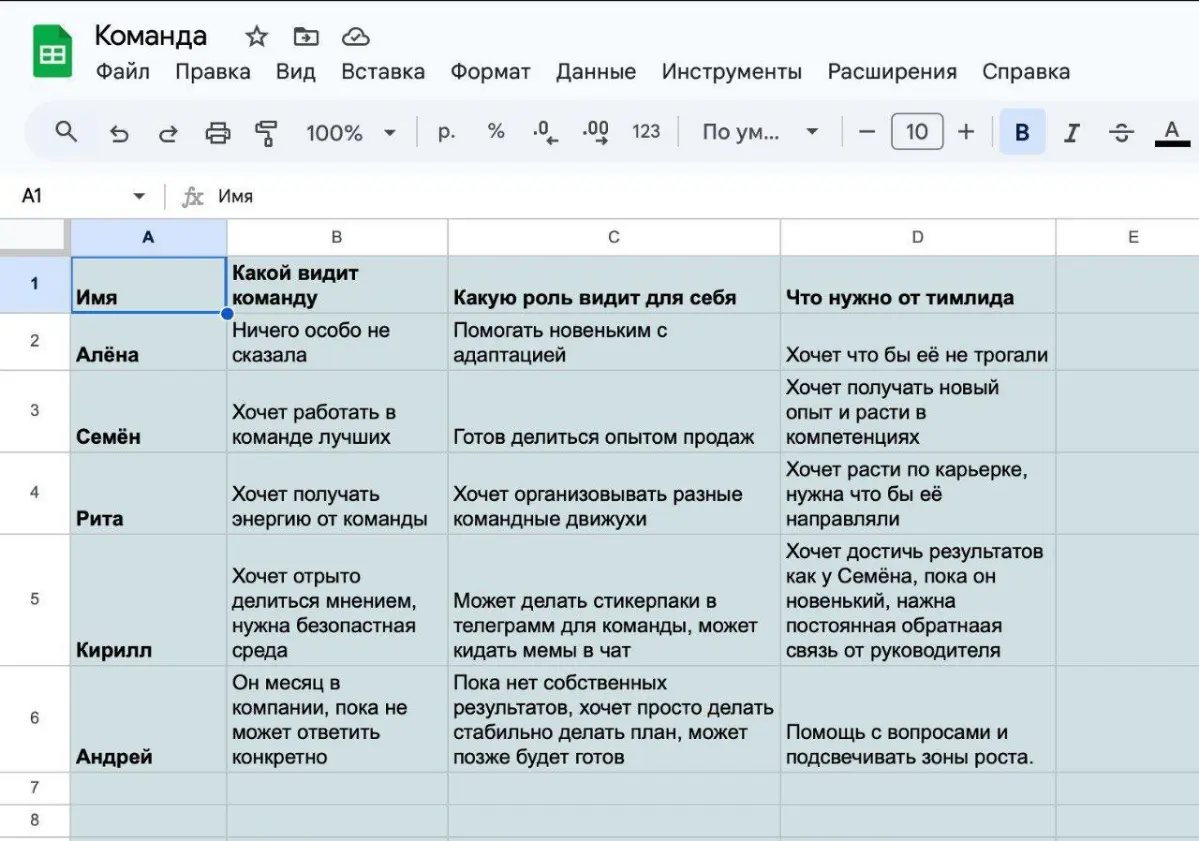The width and height of the screenshot is (1199, 841).
Task: Open name box dropdown arrow
Action: pos(139,196)
